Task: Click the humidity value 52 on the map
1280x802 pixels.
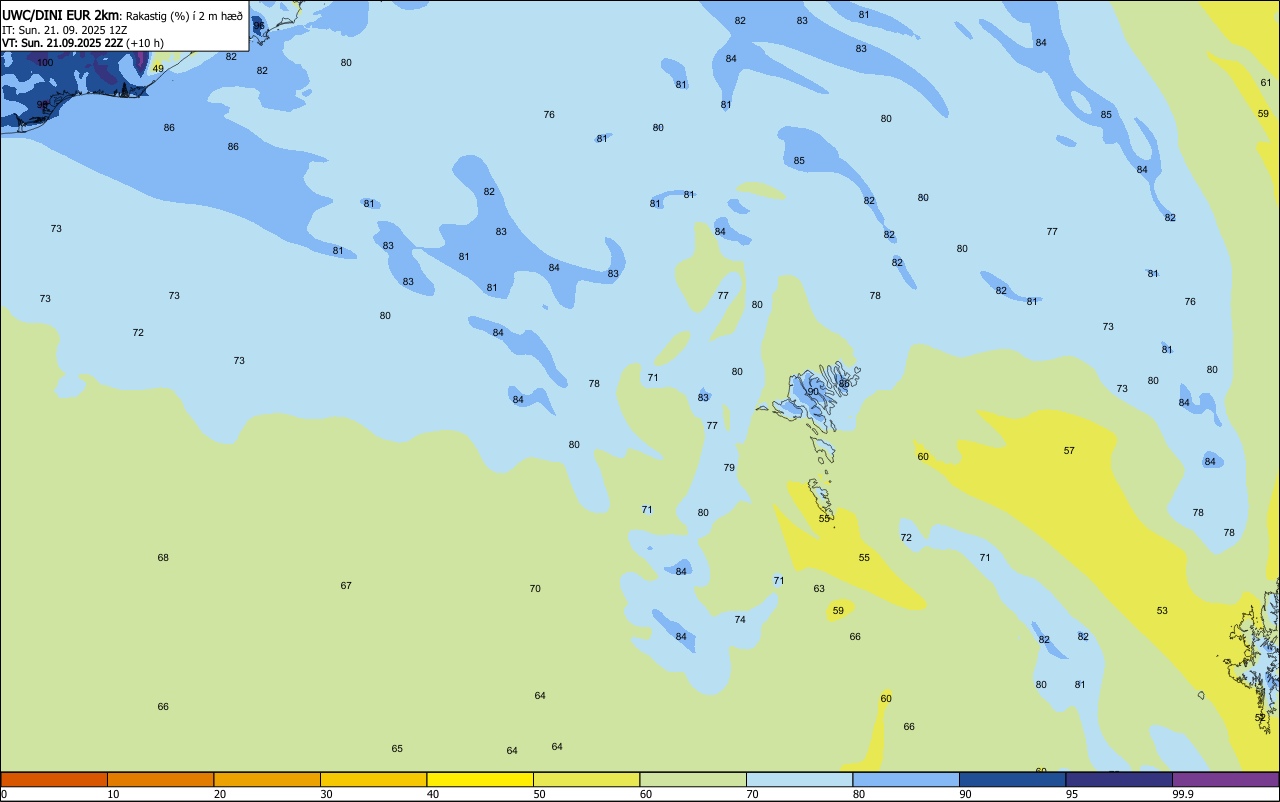Action: point(1260,717)
